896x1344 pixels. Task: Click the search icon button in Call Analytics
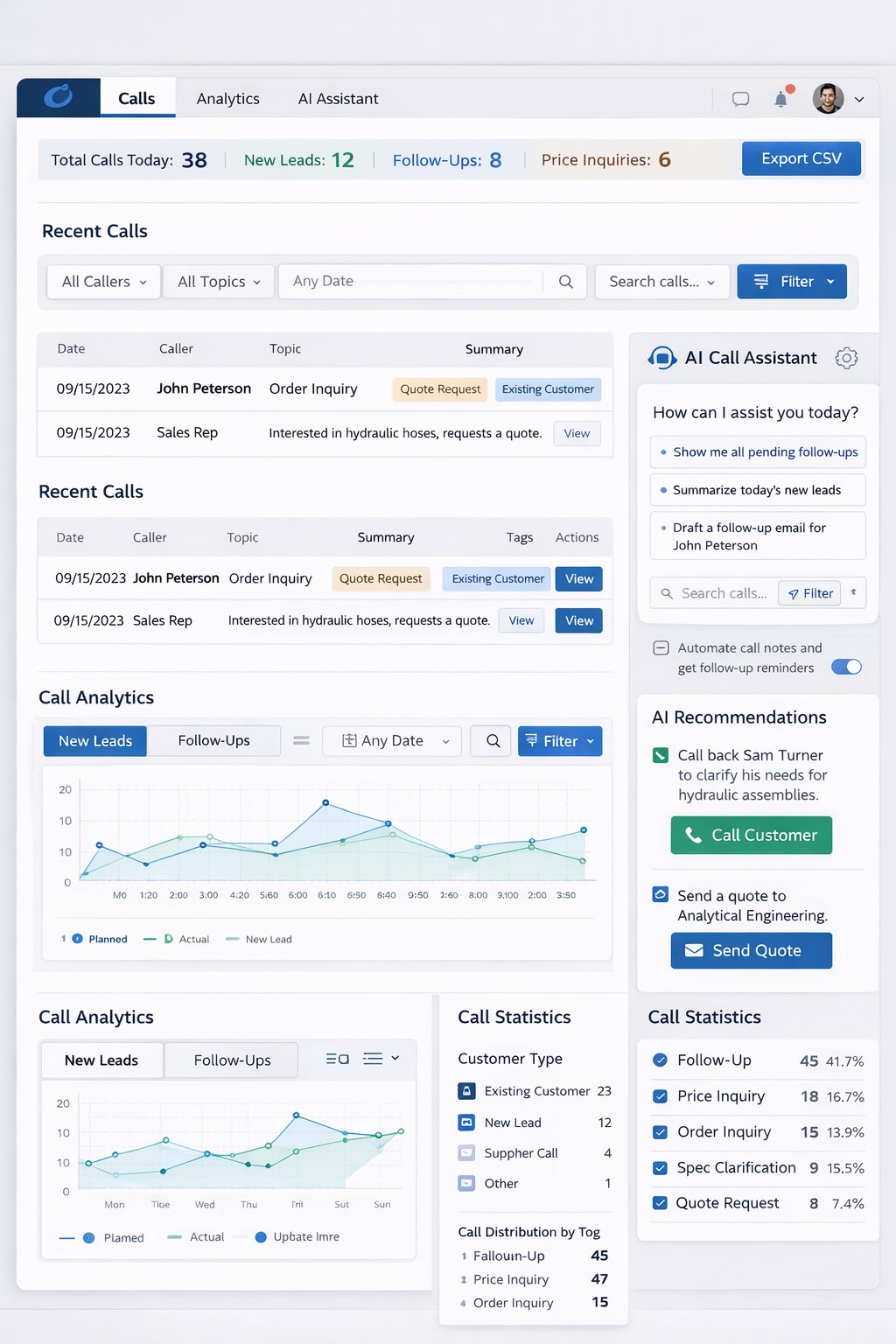click(x=493, y=741)
